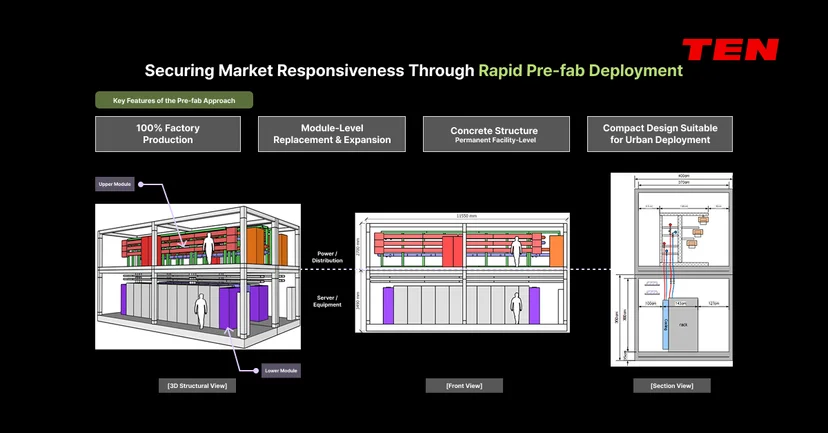Click the [Front View] caption
828x433 pixels.
click(x=464, y=386)
